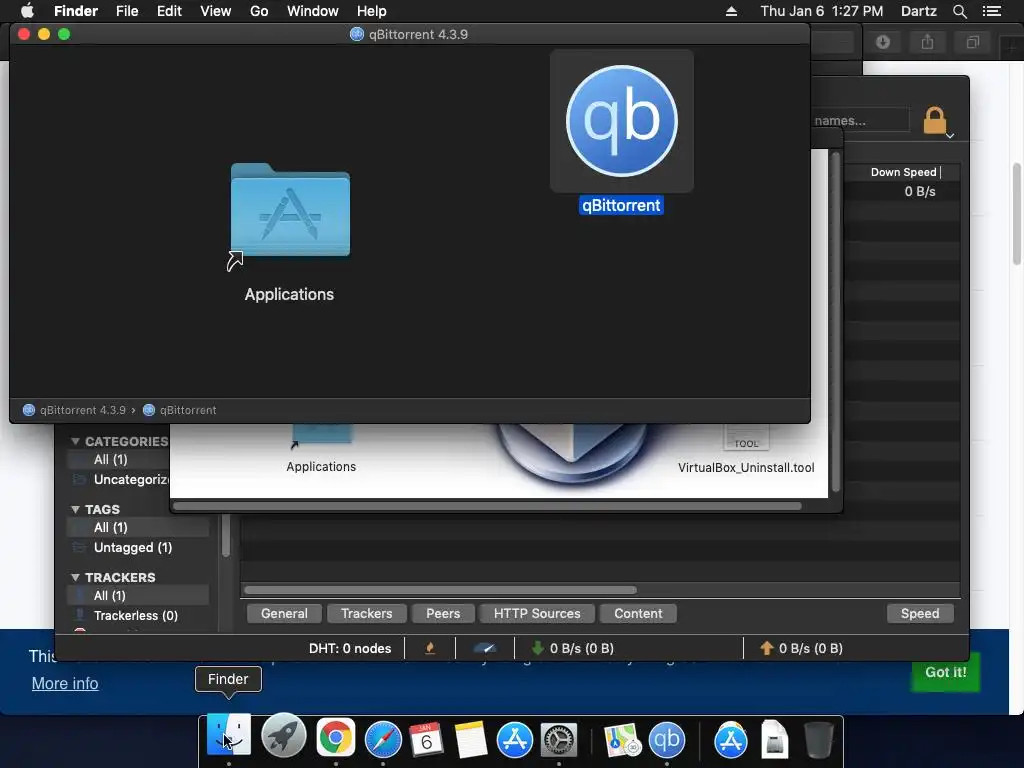Switch to the Trackers tab
This screenshot has width=1024, height=768.
366,613
